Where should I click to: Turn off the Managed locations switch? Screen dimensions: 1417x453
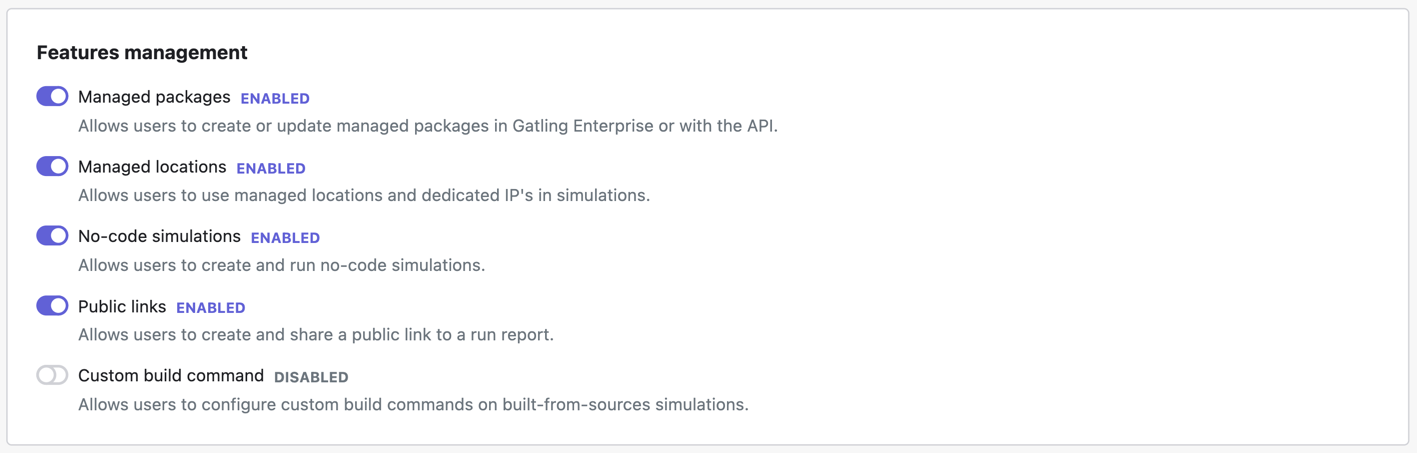(x=52, y=166)
